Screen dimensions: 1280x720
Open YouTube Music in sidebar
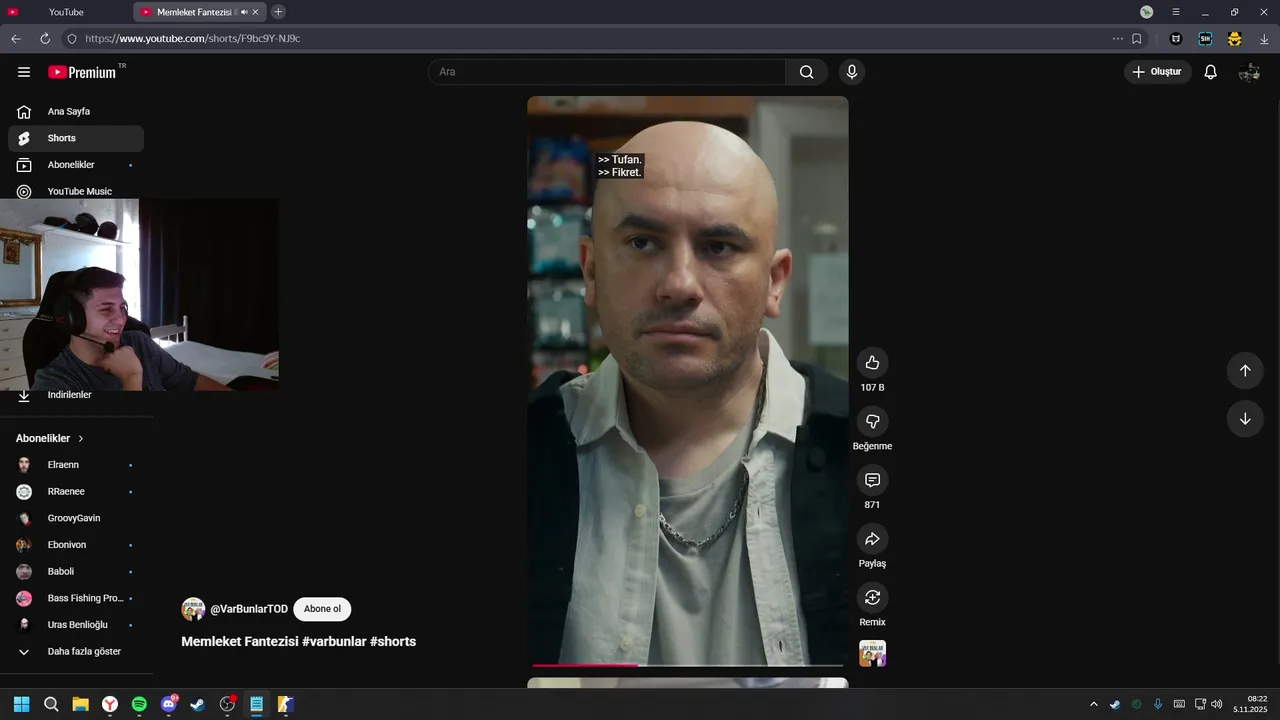pos(76,191)
